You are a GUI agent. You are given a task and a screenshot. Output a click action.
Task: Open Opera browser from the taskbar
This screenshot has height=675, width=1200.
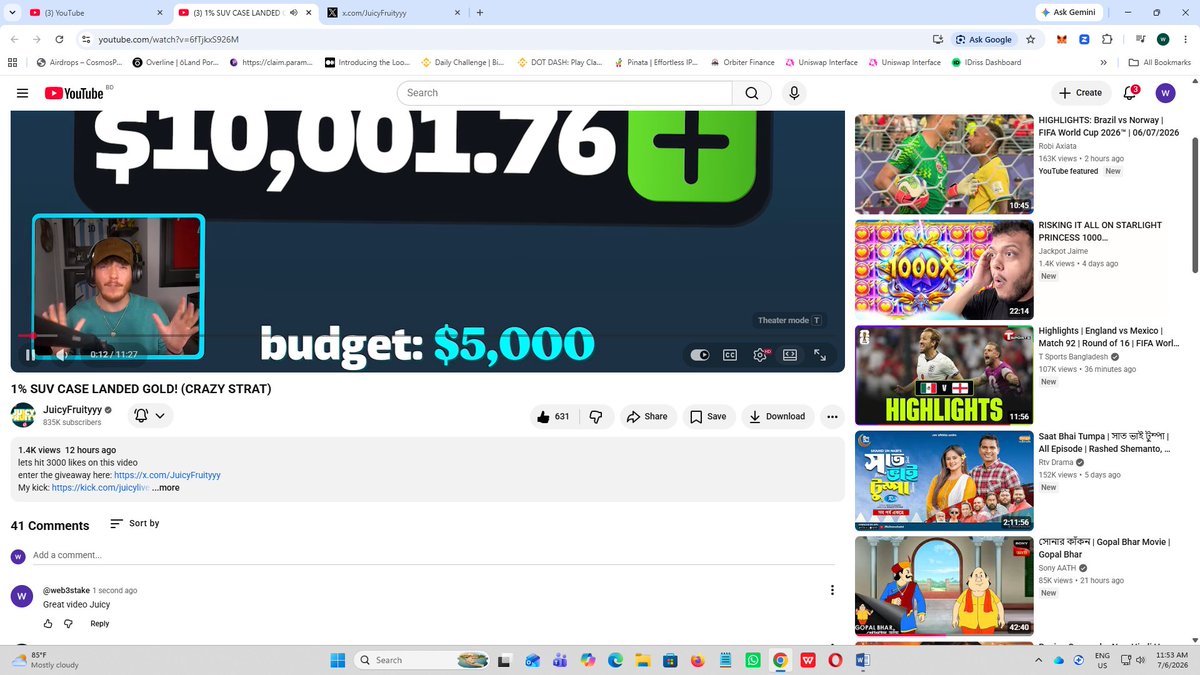pyautogui.click(x=835, y=660)
